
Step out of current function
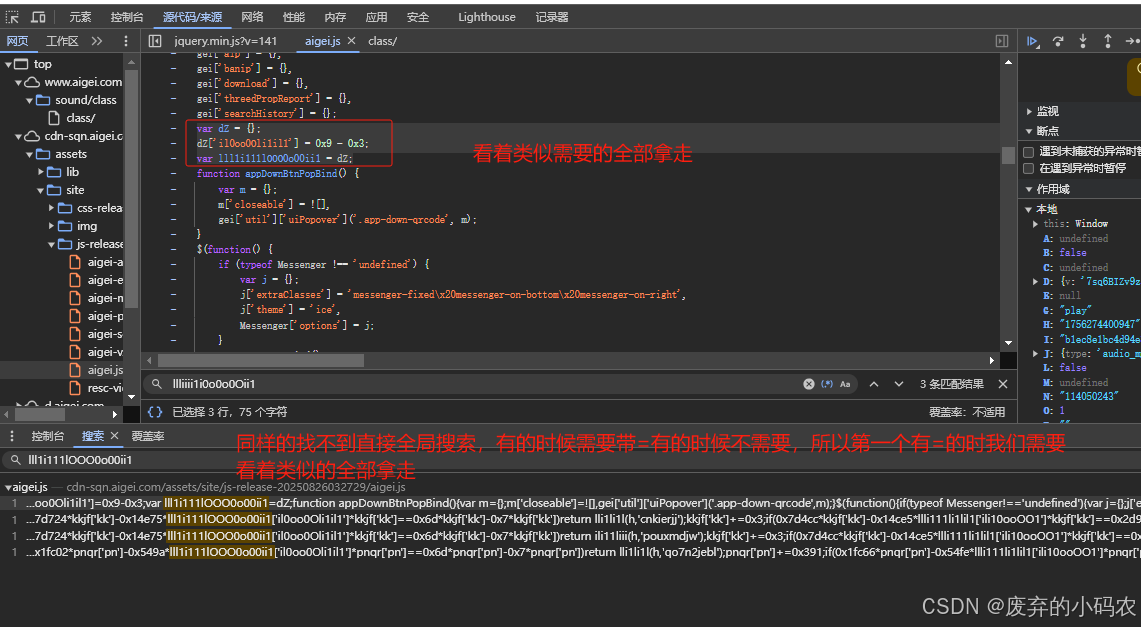(1108, 41)
